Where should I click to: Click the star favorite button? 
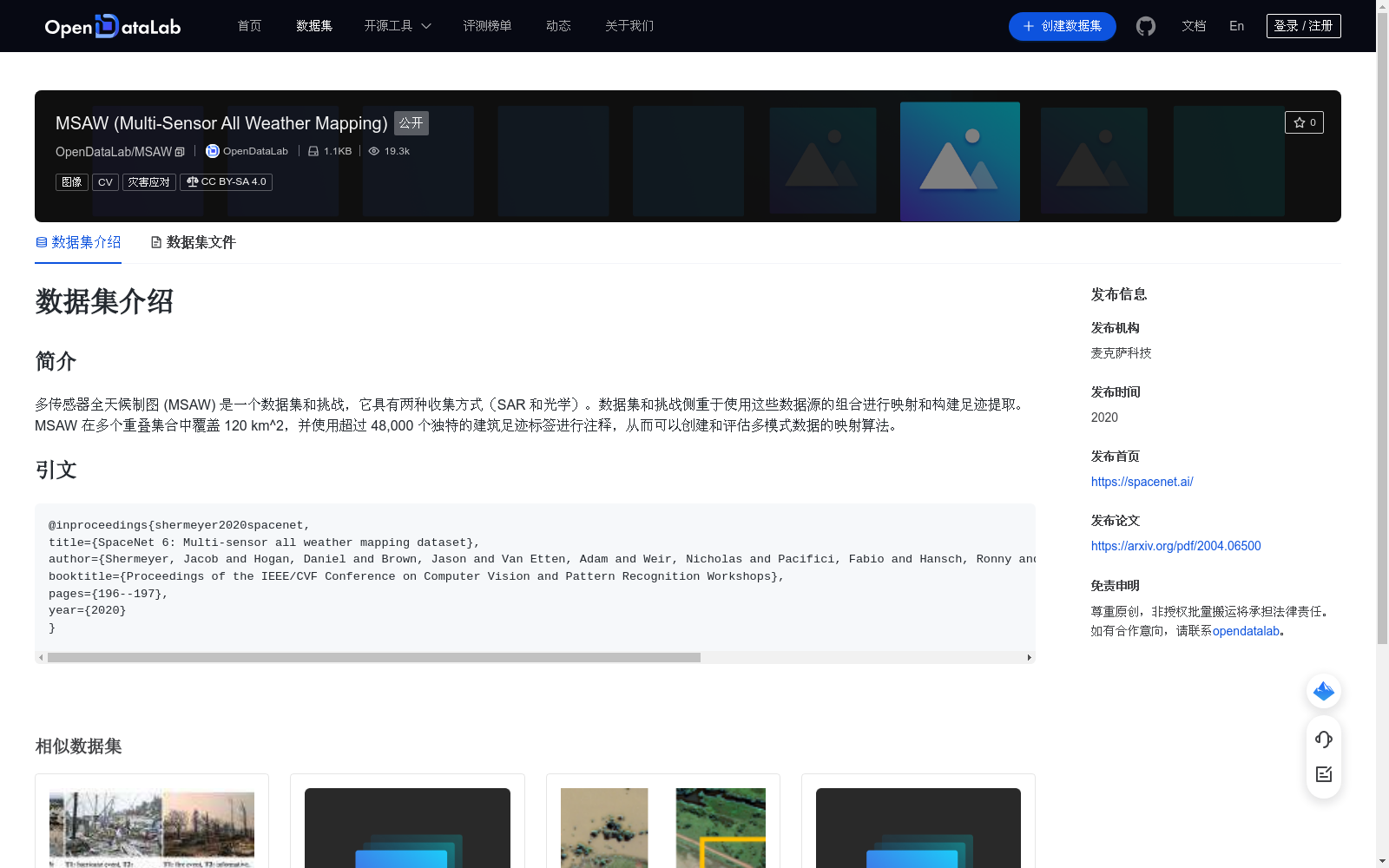(1304, 122)
